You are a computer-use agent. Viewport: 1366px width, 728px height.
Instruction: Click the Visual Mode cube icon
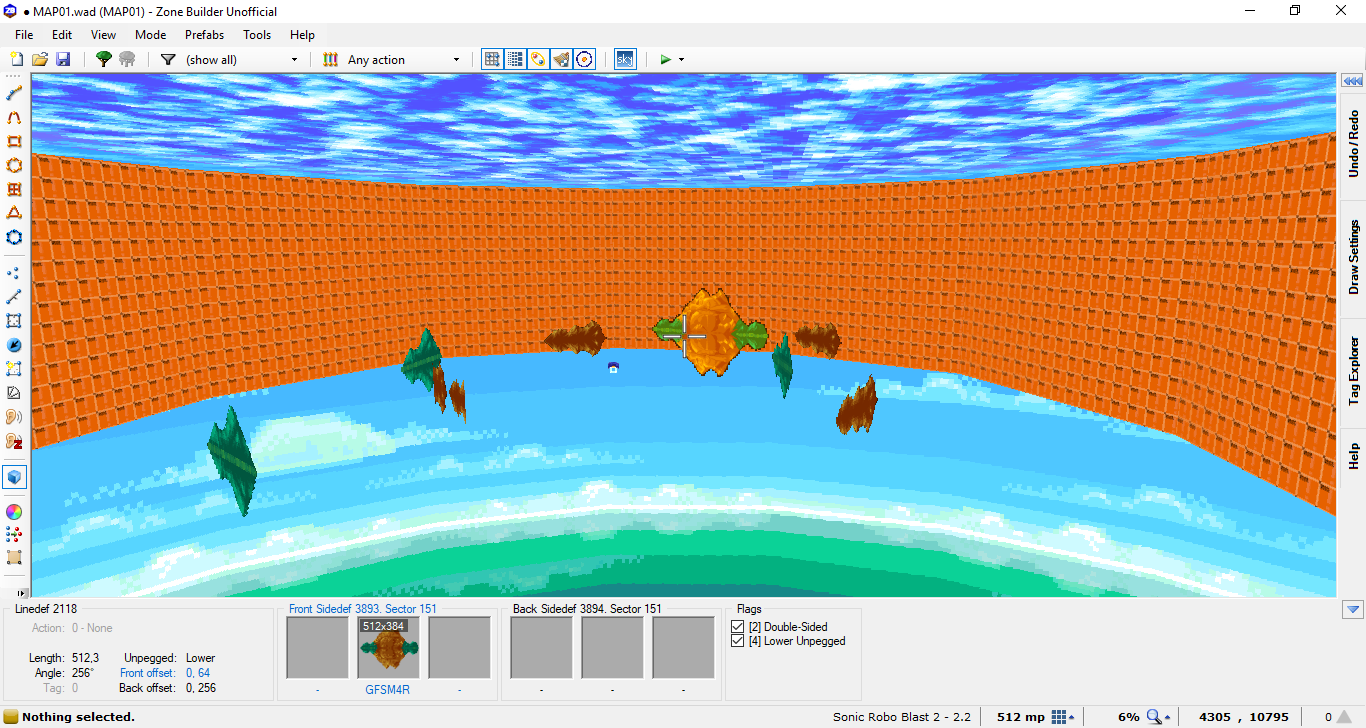[x=14, y=477]
